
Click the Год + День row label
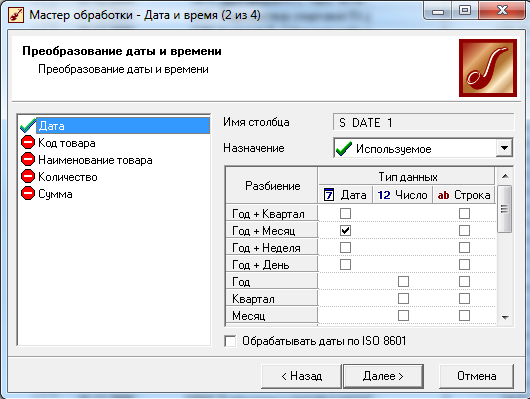point(272,264)
